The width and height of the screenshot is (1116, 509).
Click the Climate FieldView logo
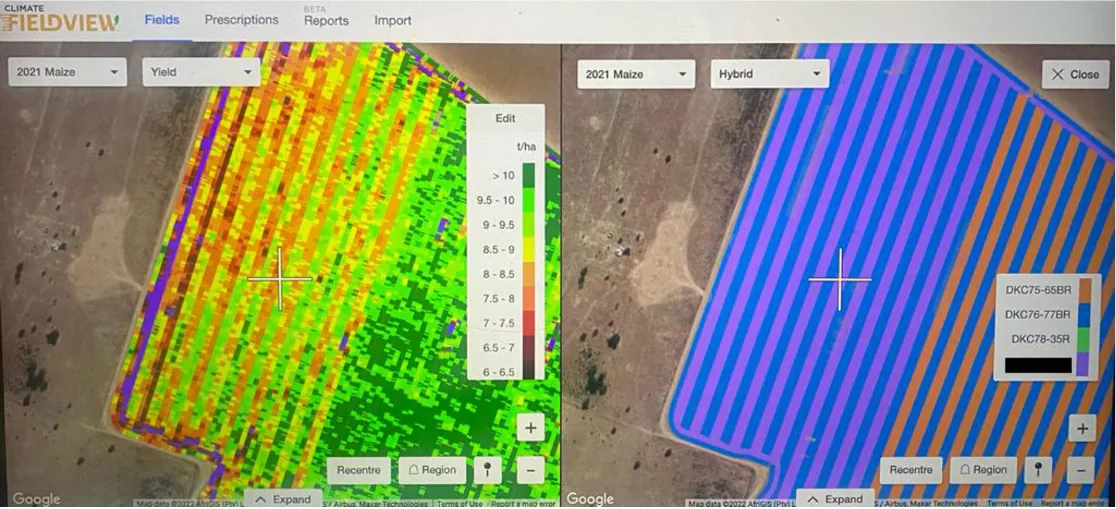pos(61,18)
